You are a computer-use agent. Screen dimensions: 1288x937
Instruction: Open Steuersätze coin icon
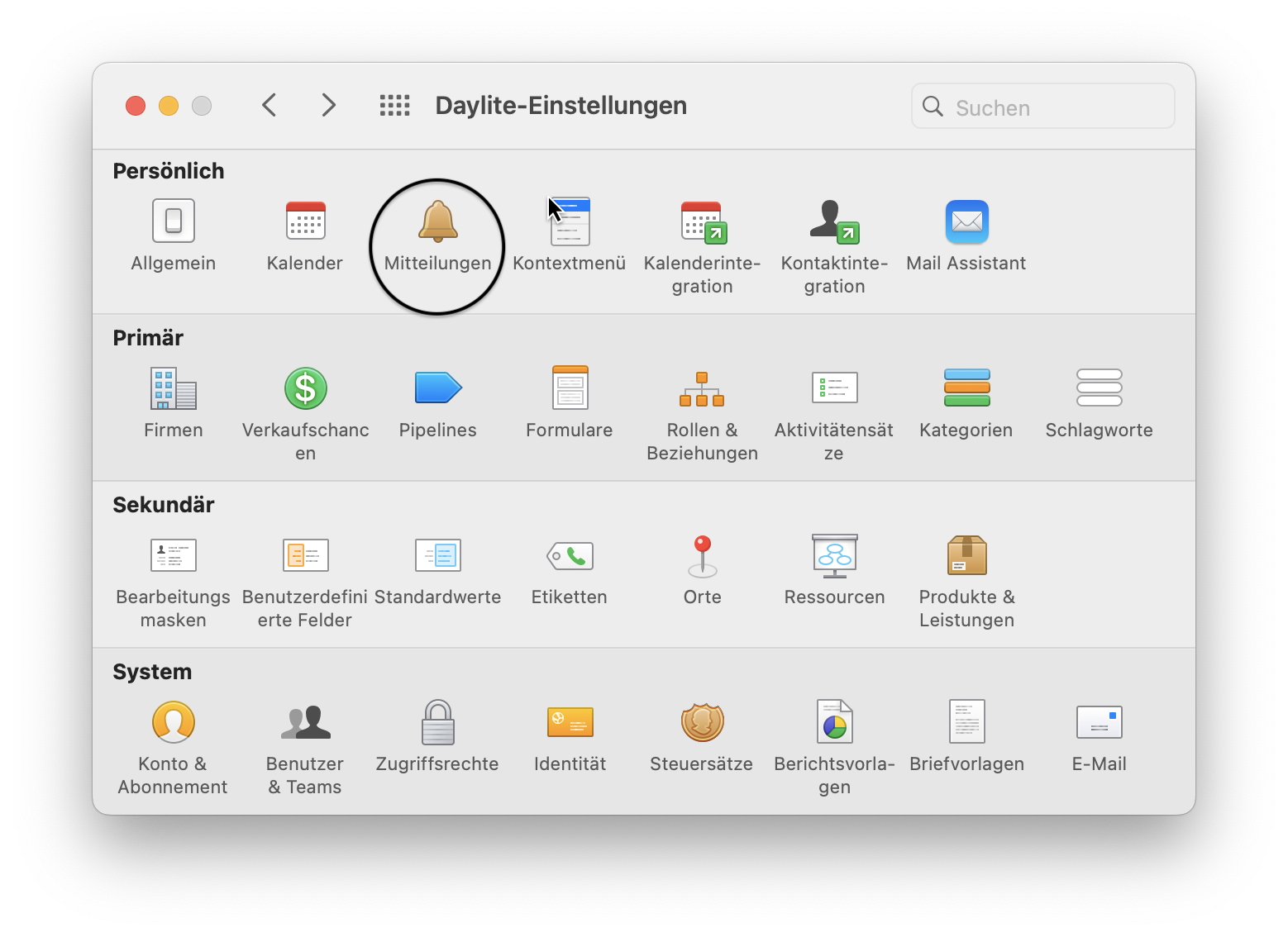click(x=702, y=722)
